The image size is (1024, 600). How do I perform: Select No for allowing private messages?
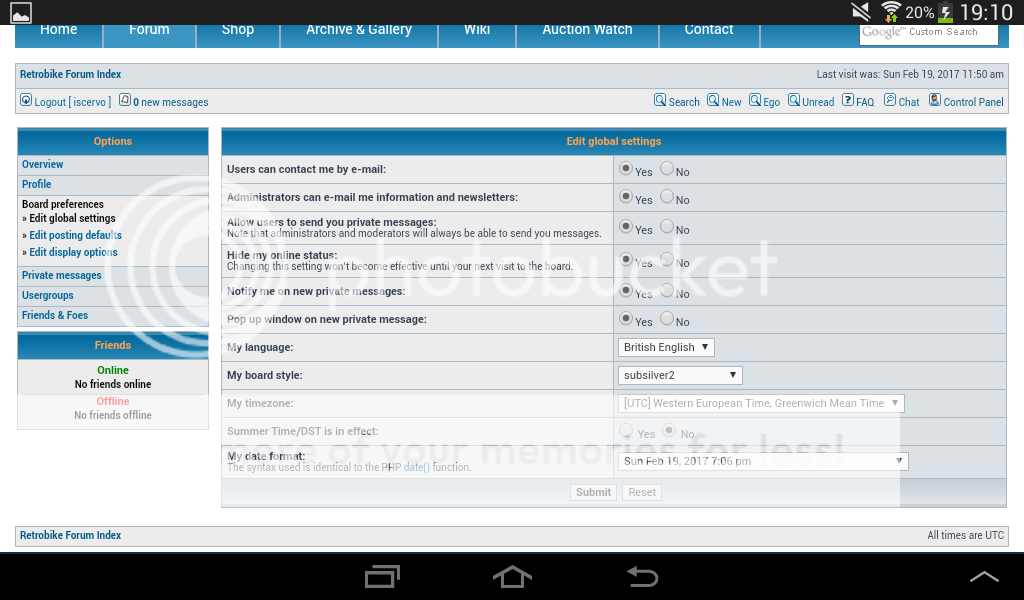coord(667,227)
